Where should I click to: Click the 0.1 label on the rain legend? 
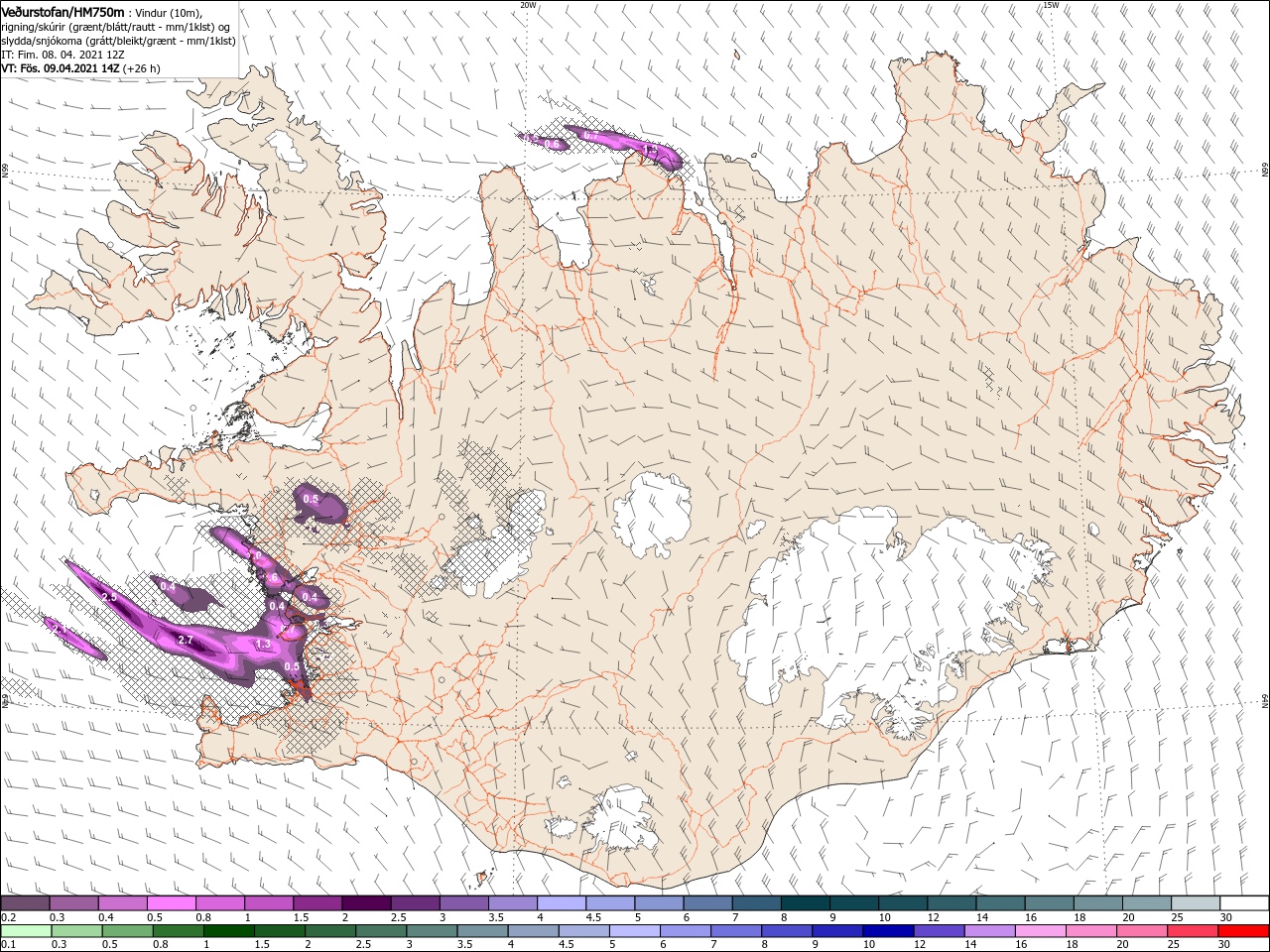click(8, 944)
